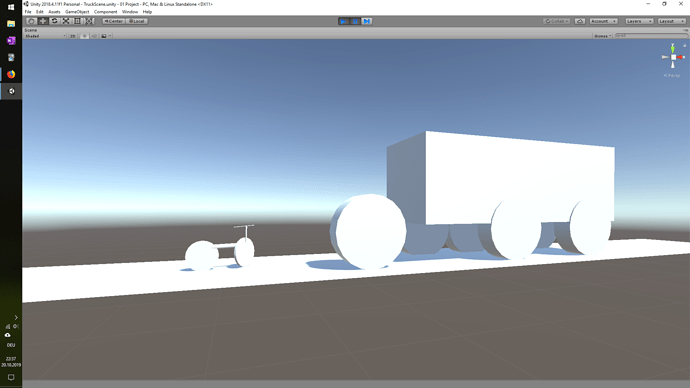This screenshot has height=388, width=690.
Task: Select the Rect Transform tool
Action: pyautogui.click(x=77, y=21)
